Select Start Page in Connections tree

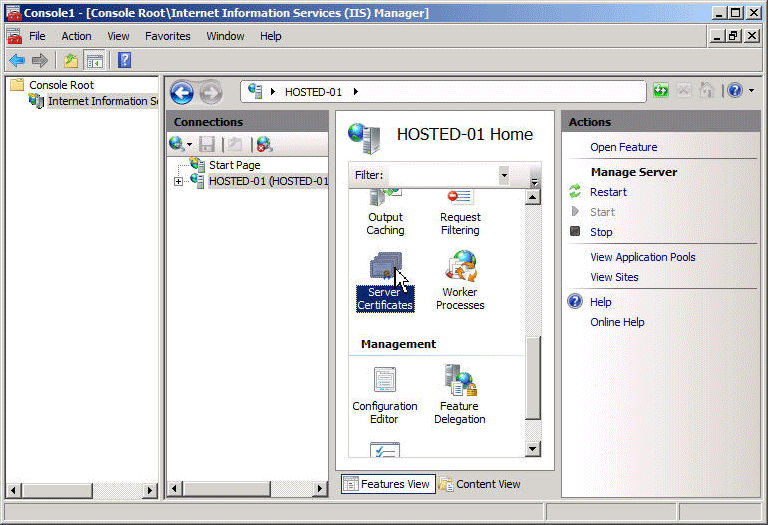(235, 165)
